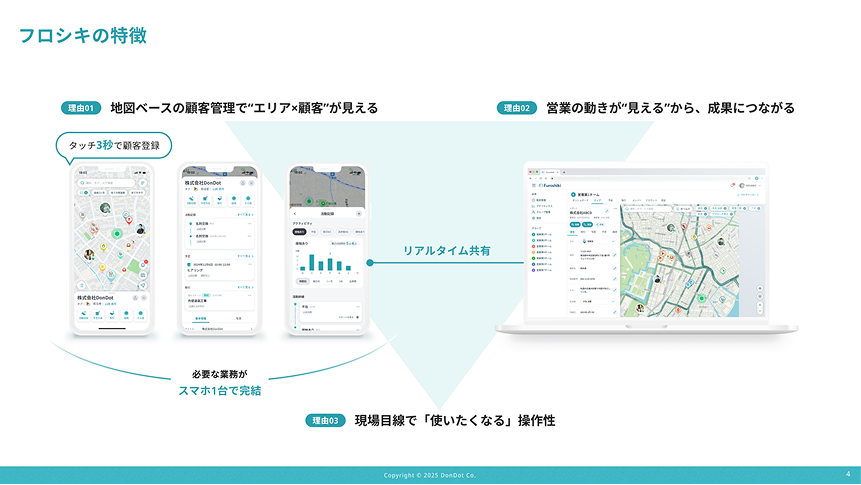Viewport: 861px width, 485px height.
Task: Tap topmost すべて見る link on middle phone
Action: click(x=245, y=215)
